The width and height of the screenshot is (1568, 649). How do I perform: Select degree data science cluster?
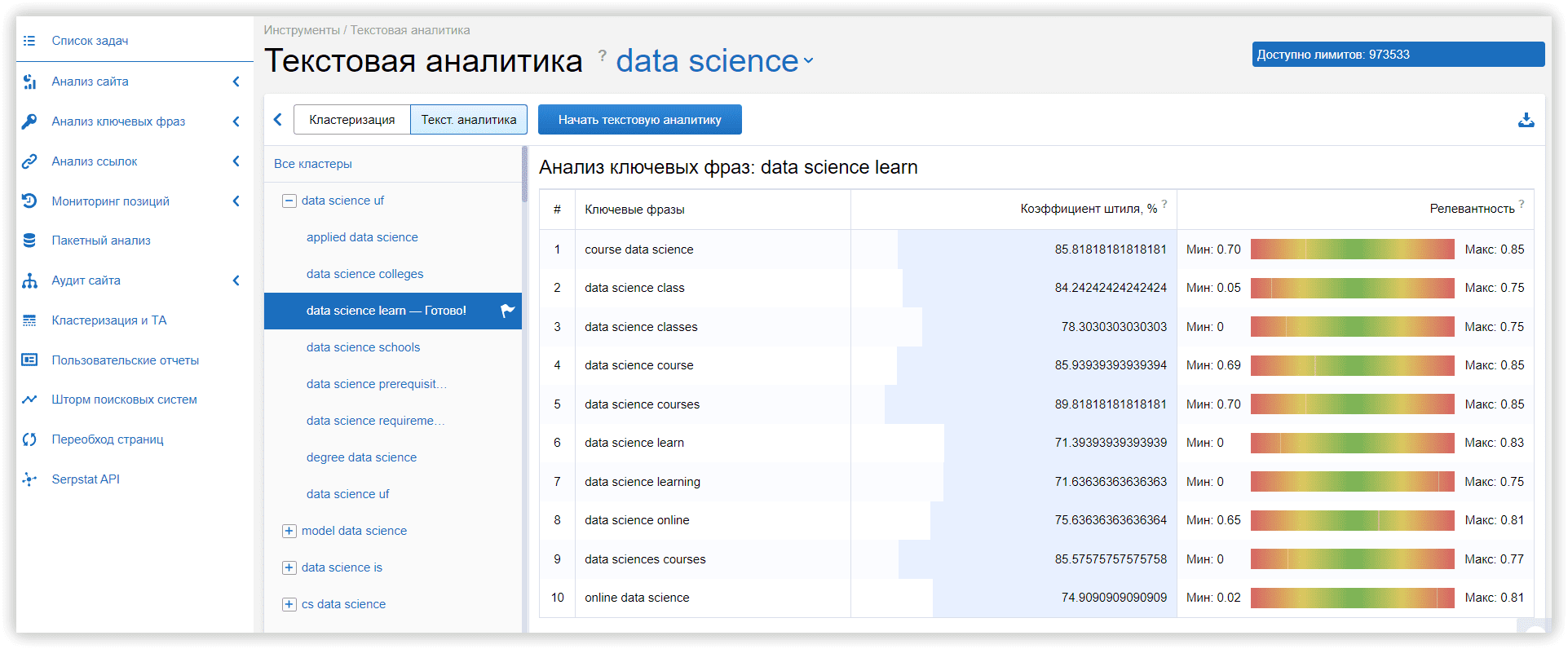tap(361, 457)
